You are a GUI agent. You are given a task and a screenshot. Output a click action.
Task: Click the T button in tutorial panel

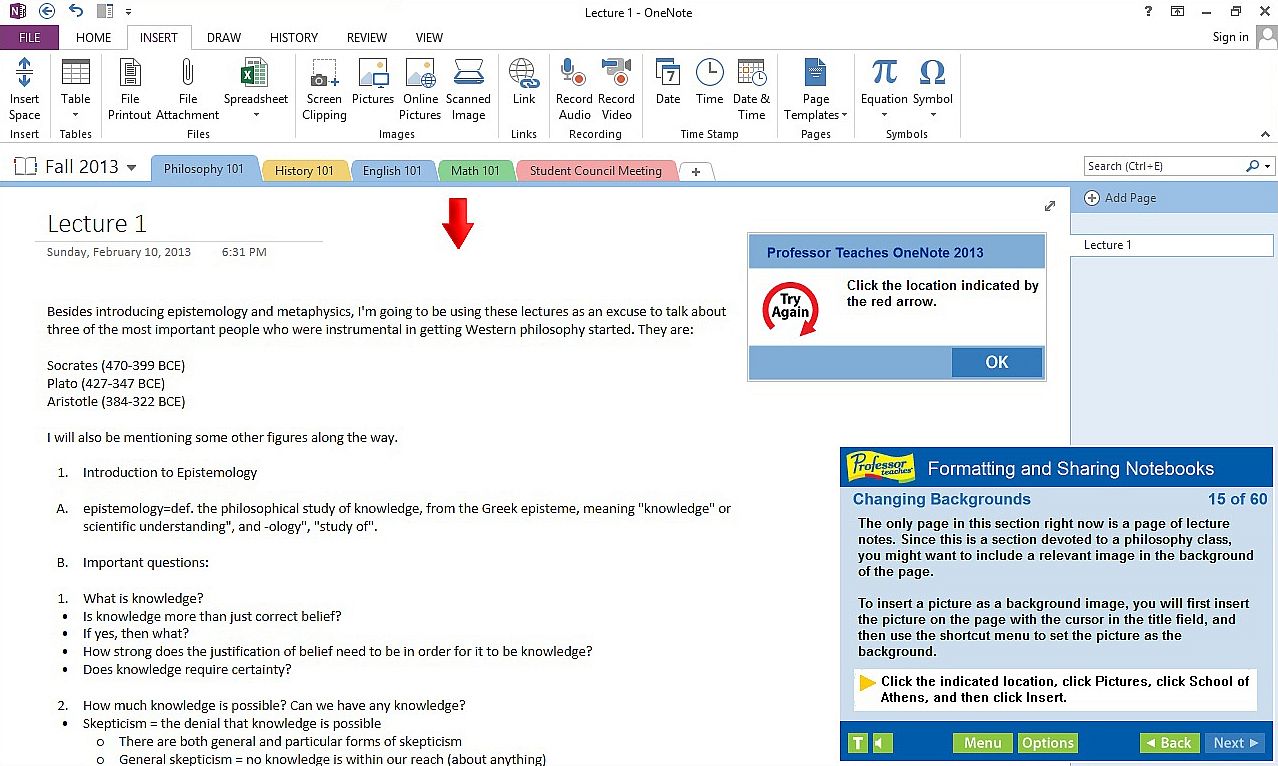(x=857, y=743)
